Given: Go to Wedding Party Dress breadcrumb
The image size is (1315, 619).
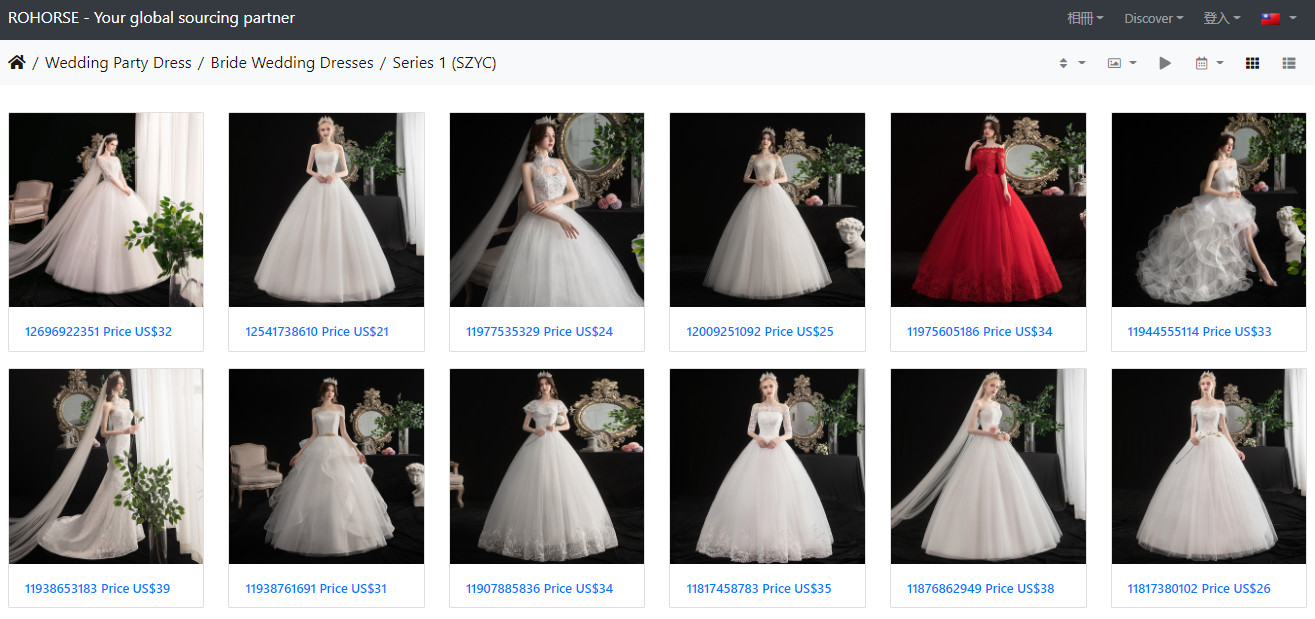Looking at the screenshot, I should (x=118, y=63).
